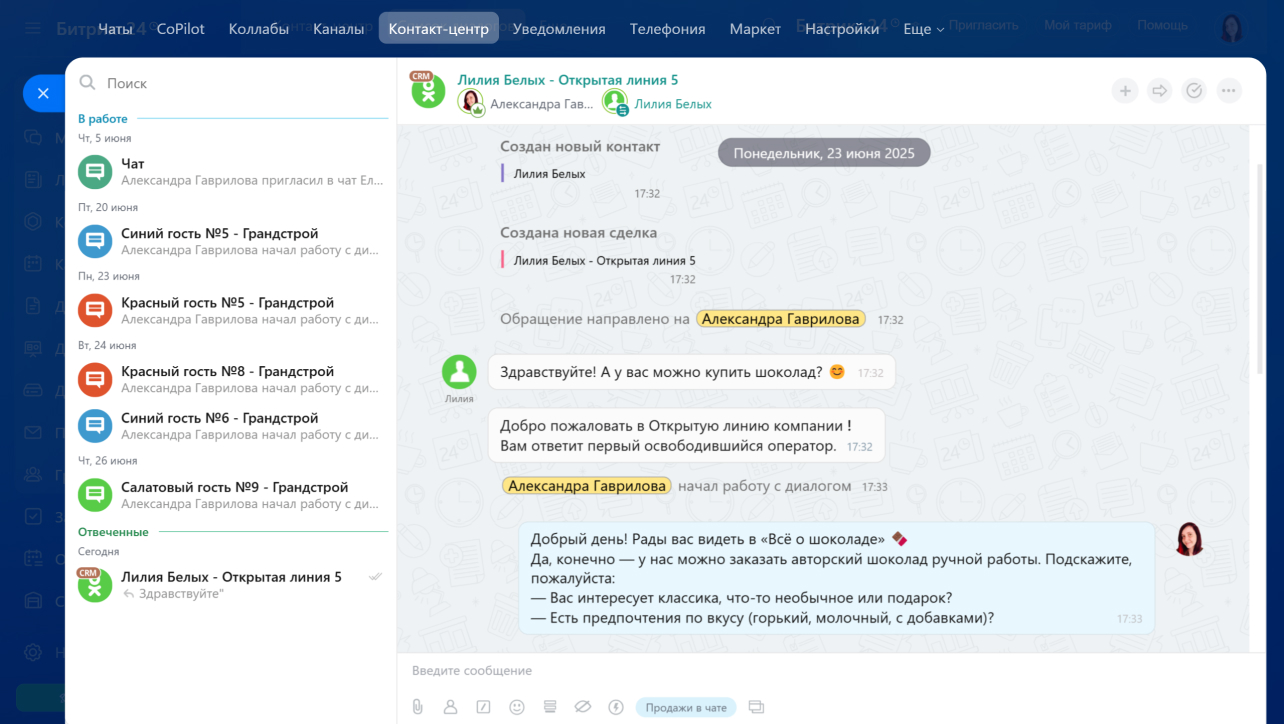
Task: Click the green Лилия avatar beside the chocolate question
Action: coord(459,371)
